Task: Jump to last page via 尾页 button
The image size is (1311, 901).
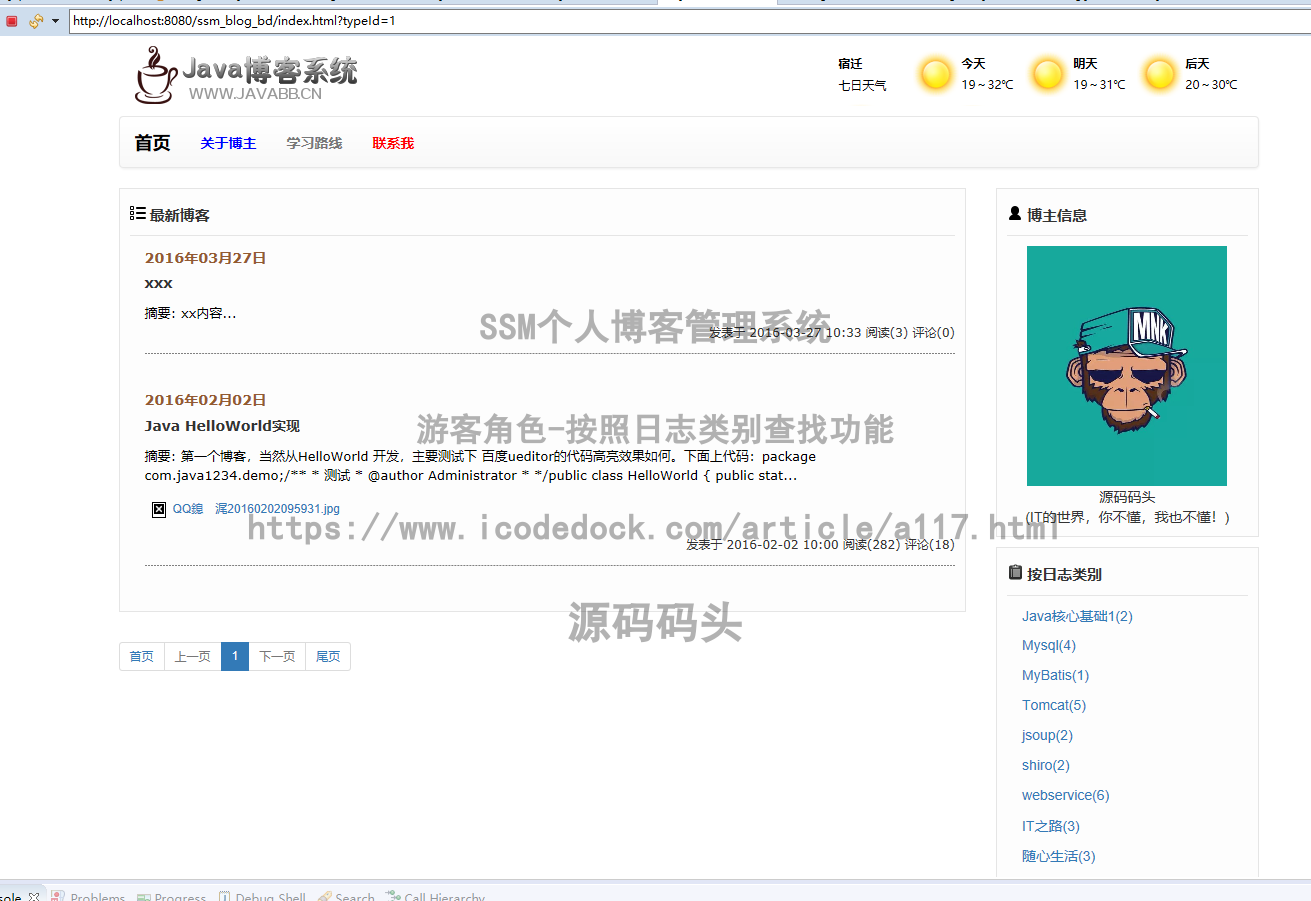Action: coord(328,656)
